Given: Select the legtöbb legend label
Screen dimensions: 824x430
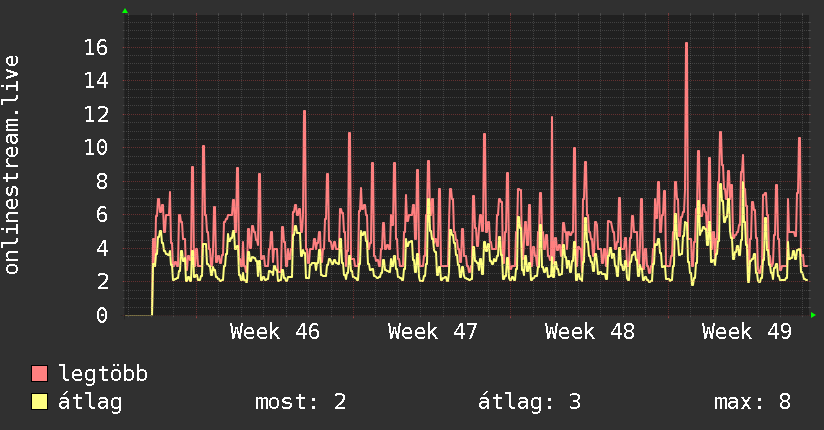Looking at the screenshot, I should [103, 374].
